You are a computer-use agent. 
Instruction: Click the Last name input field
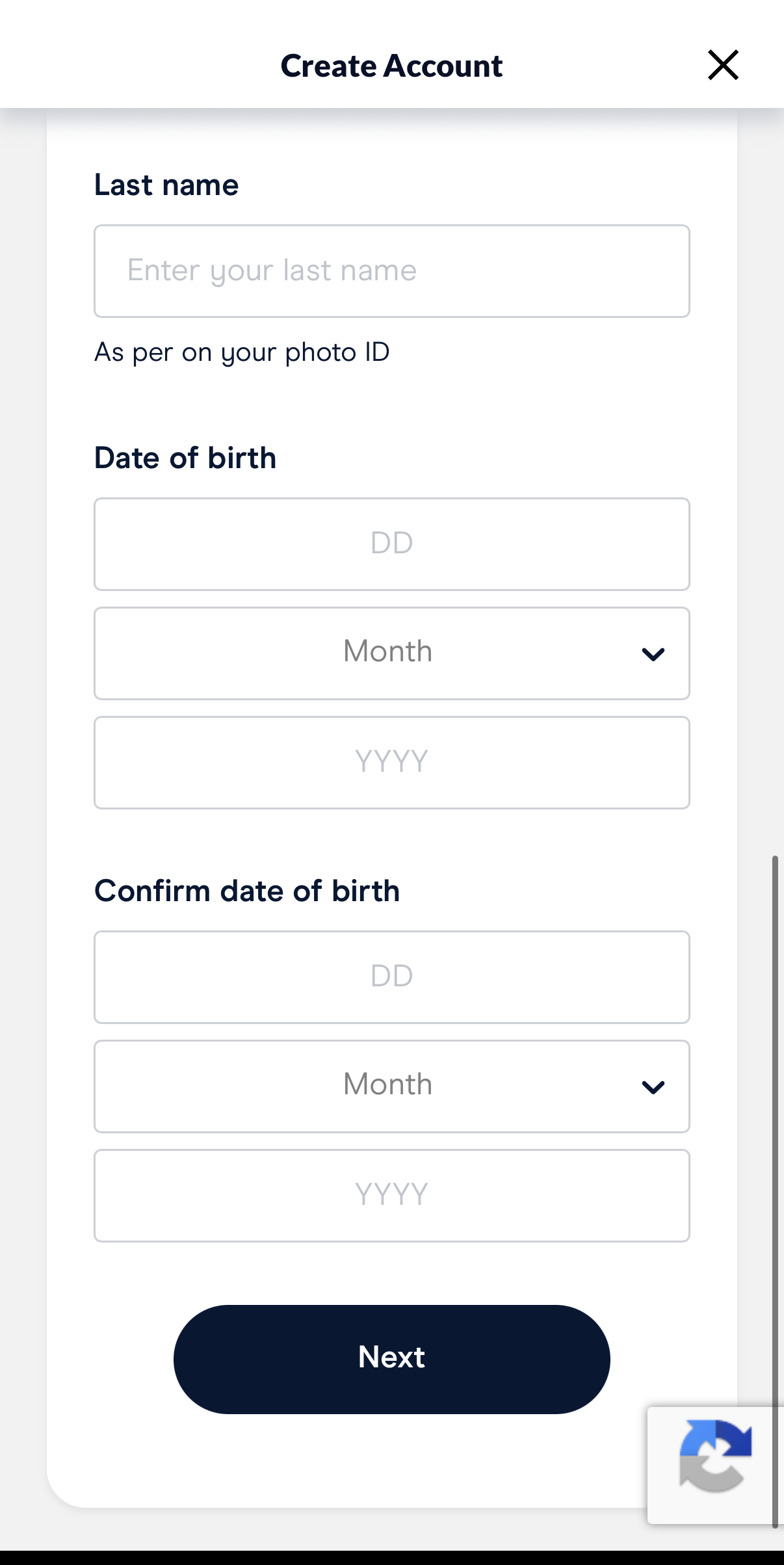391,271
